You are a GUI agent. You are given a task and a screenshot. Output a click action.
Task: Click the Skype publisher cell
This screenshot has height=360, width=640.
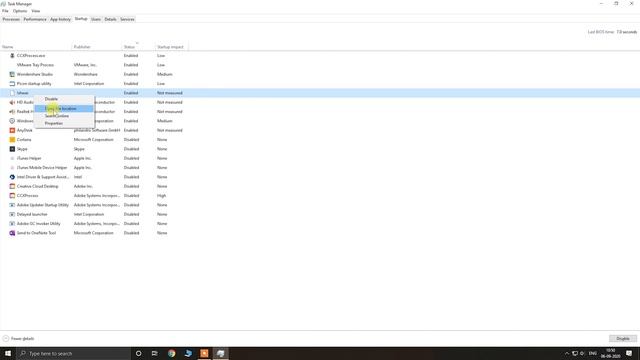coord(79,149)
